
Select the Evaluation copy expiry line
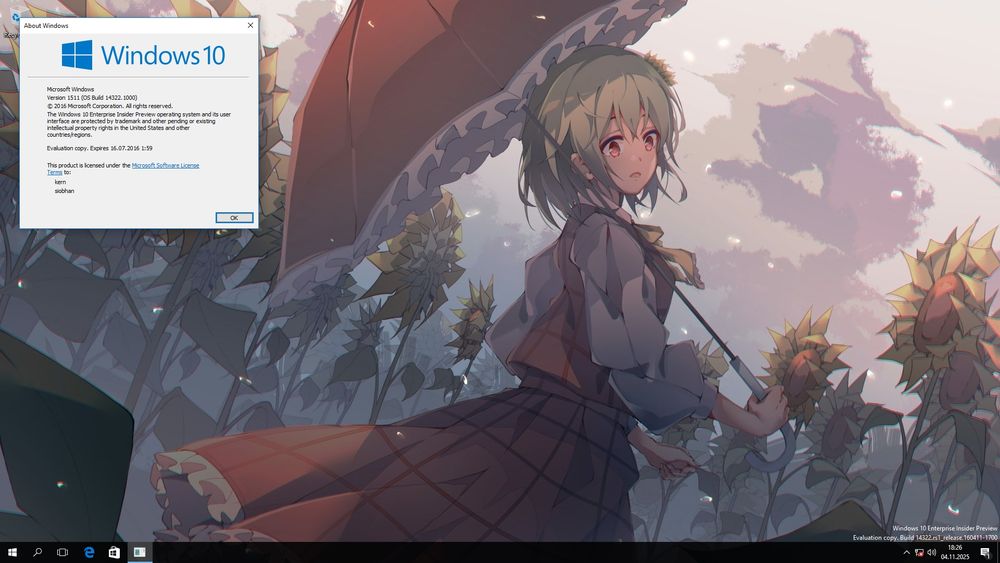pos(99,148)
